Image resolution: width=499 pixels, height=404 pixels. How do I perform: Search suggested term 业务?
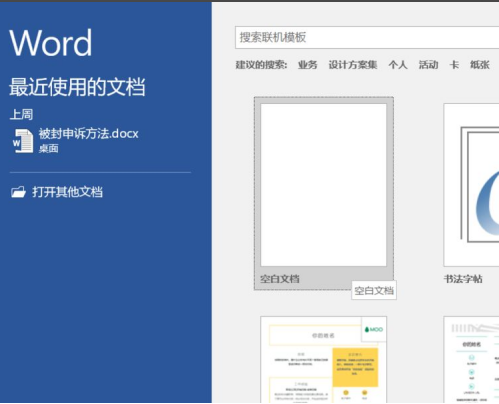[x=307, y=65]
